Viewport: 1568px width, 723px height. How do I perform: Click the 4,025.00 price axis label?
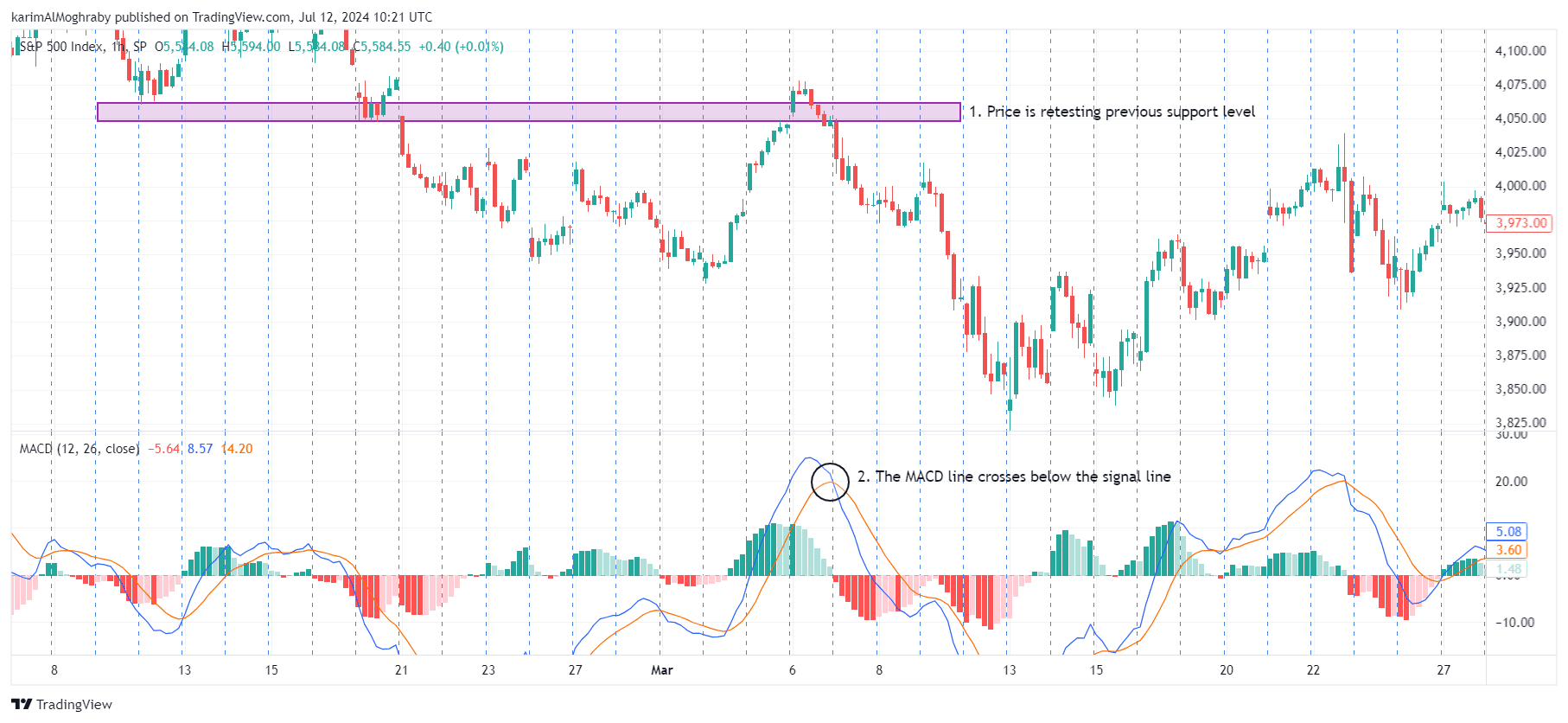[x=1520, y=152]
